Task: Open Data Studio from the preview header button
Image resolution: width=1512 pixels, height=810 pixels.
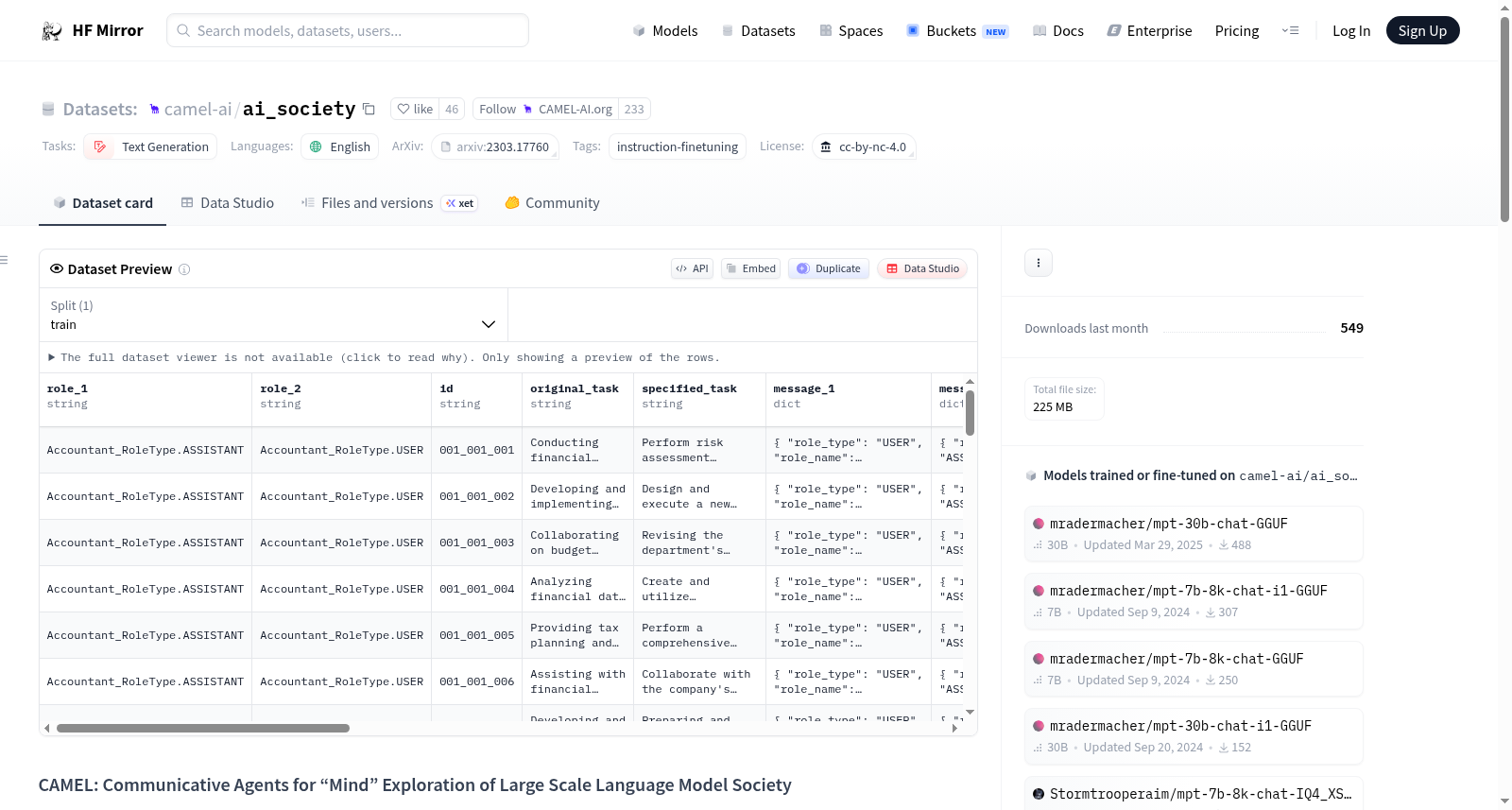Action: [922, 268]
